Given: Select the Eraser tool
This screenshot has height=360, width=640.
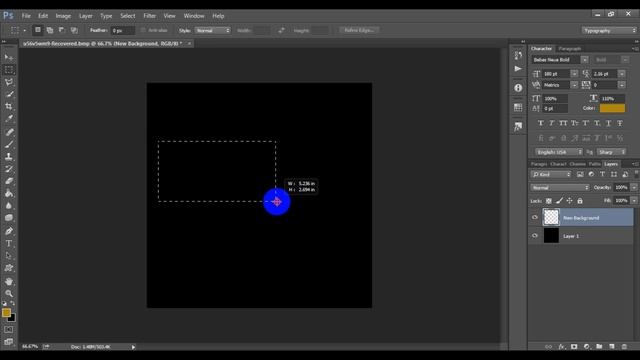Looking at the screenshot, I should click(x=9, y=181).
